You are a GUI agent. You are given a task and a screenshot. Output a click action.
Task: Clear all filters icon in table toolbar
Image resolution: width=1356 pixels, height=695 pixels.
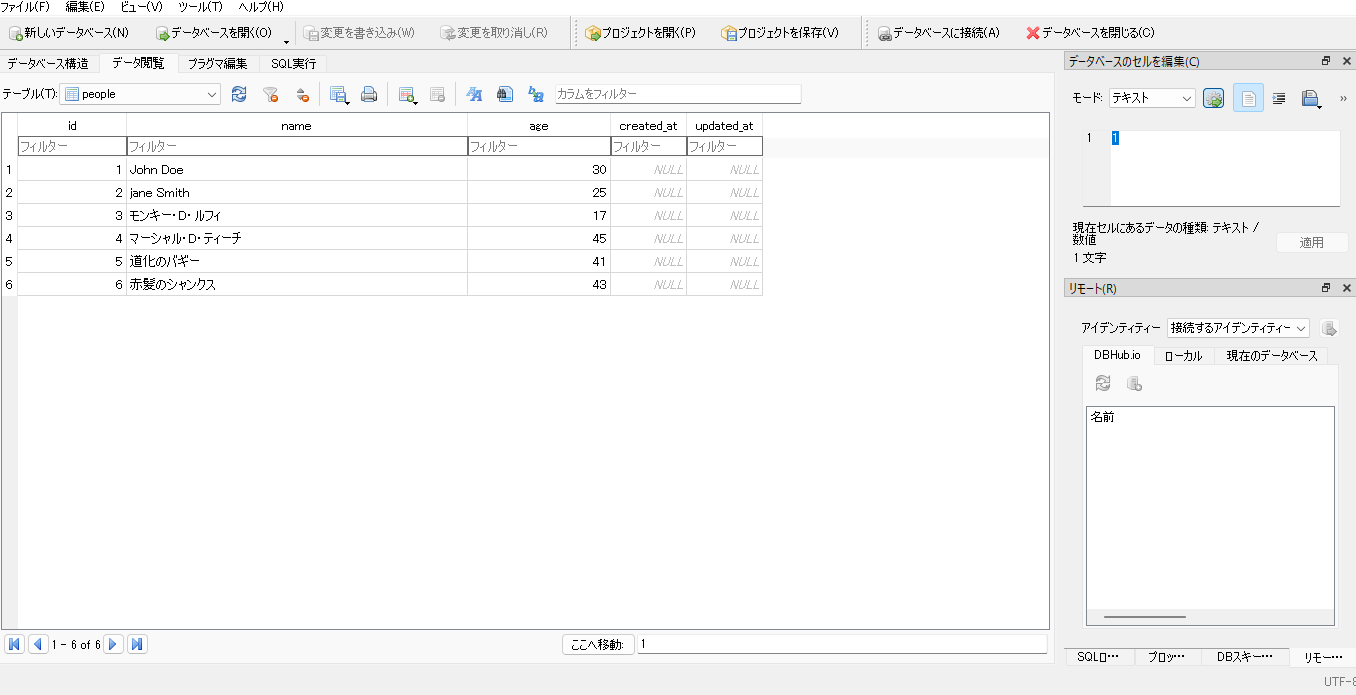270,94
